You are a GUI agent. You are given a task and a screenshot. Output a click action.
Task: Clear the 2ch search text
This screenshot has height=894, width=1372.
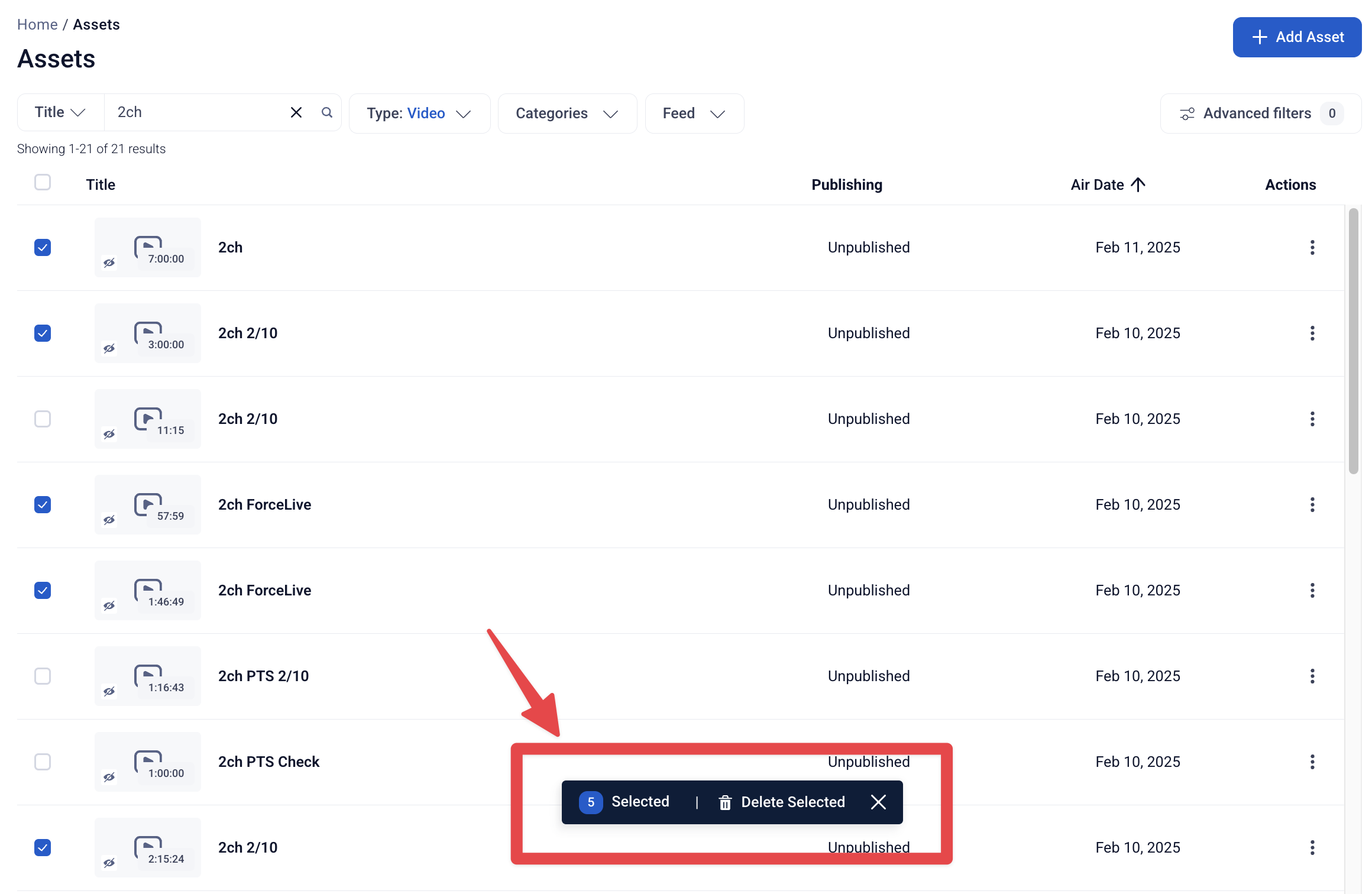(296, 112)
